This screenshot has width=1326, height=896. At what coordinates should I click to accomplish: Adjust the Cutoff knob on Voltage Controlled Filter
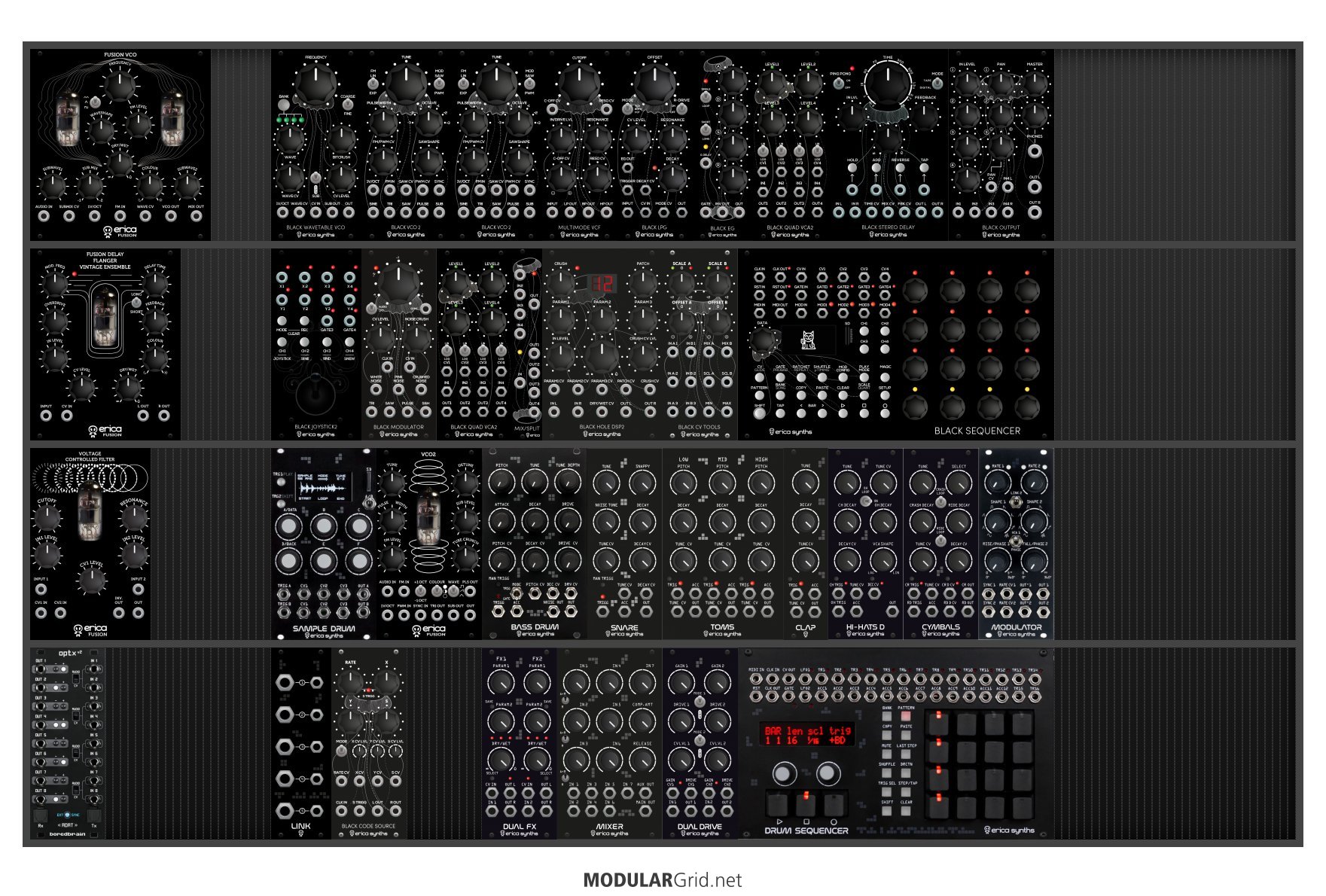pos(47,517)
